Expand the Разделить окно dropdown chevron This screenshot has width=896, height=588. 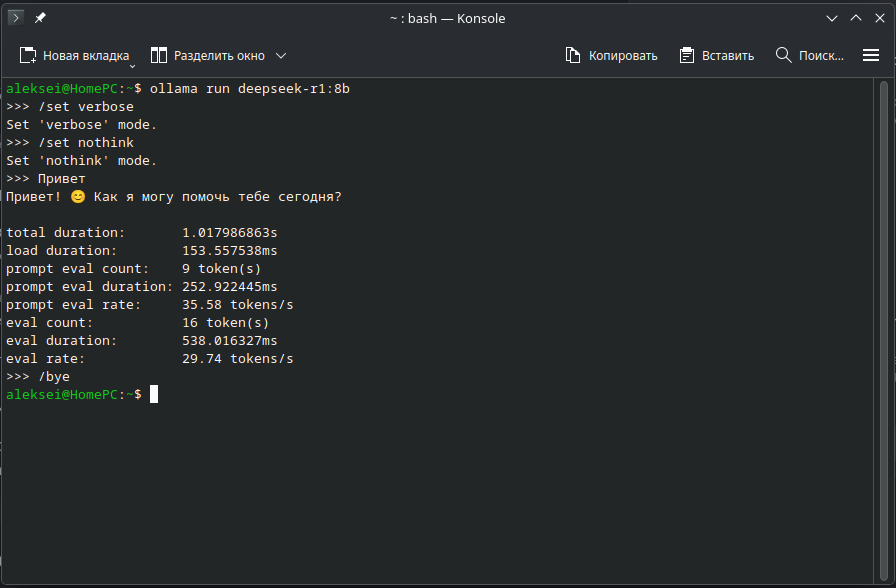(281, 55)
